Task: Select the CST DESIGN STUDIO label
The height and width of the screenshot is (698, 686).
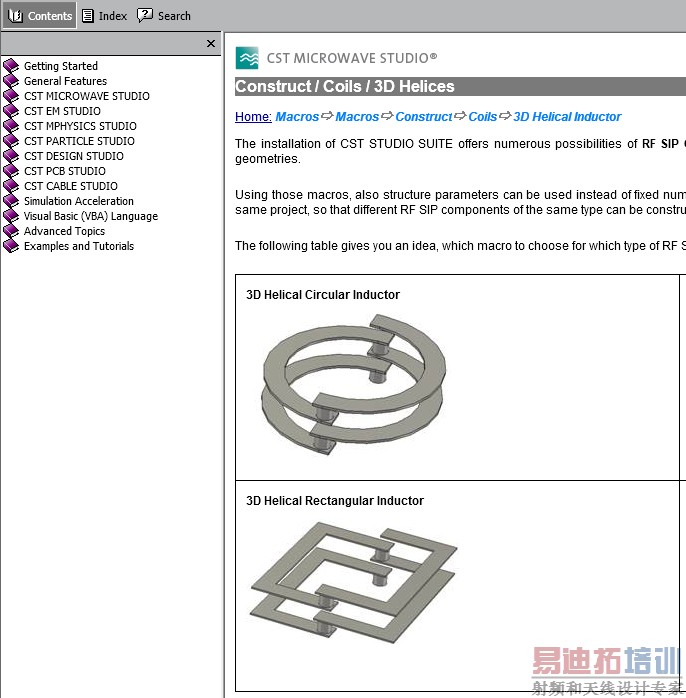Action: click(74, 156)
